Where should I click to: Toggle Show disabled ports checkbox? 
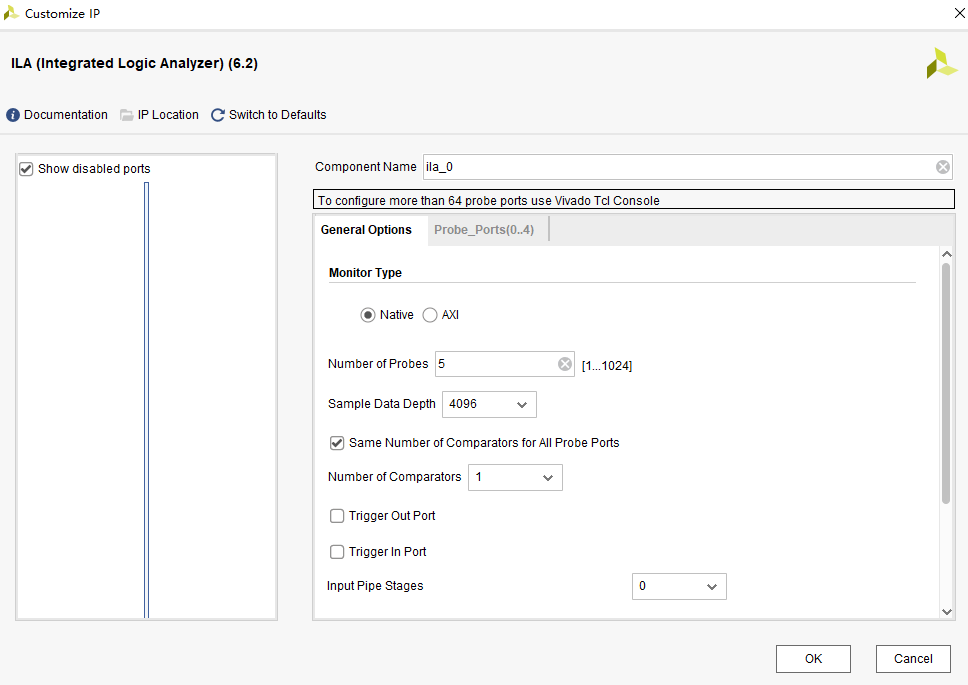pos(26,169)
